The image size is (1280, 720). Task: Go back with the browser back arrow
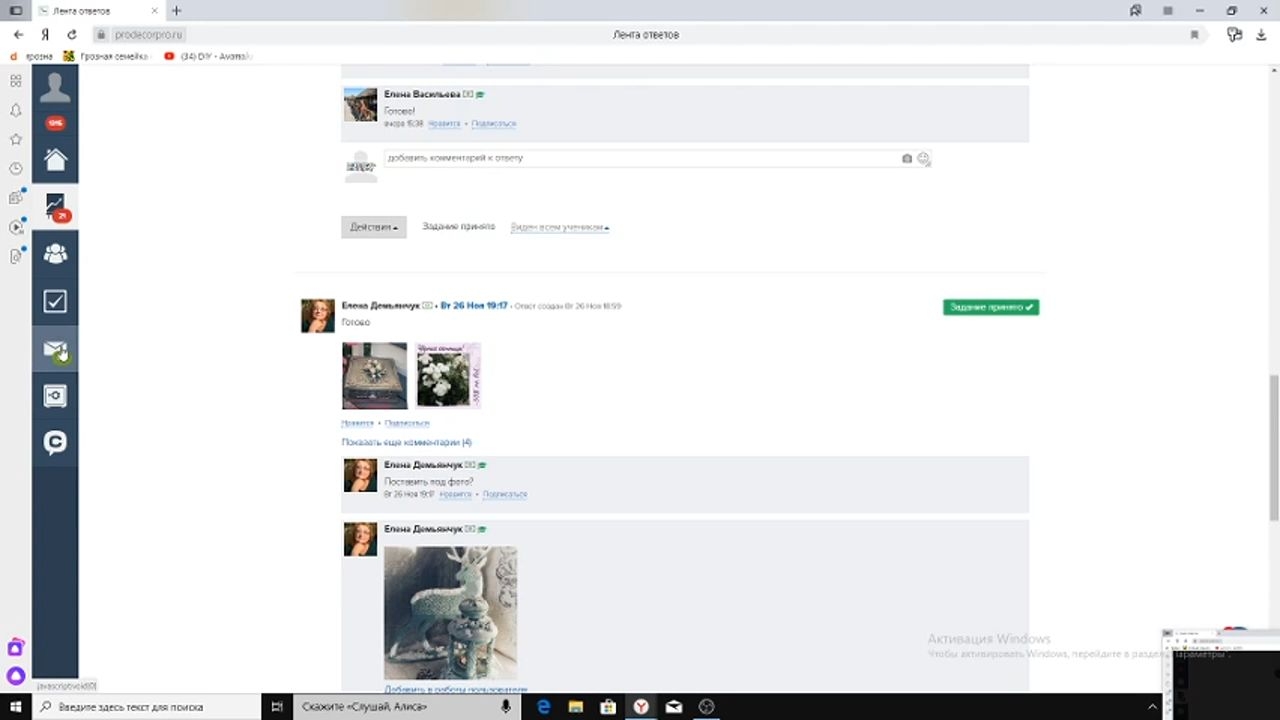pyautogui.click(x=18, y=34)
